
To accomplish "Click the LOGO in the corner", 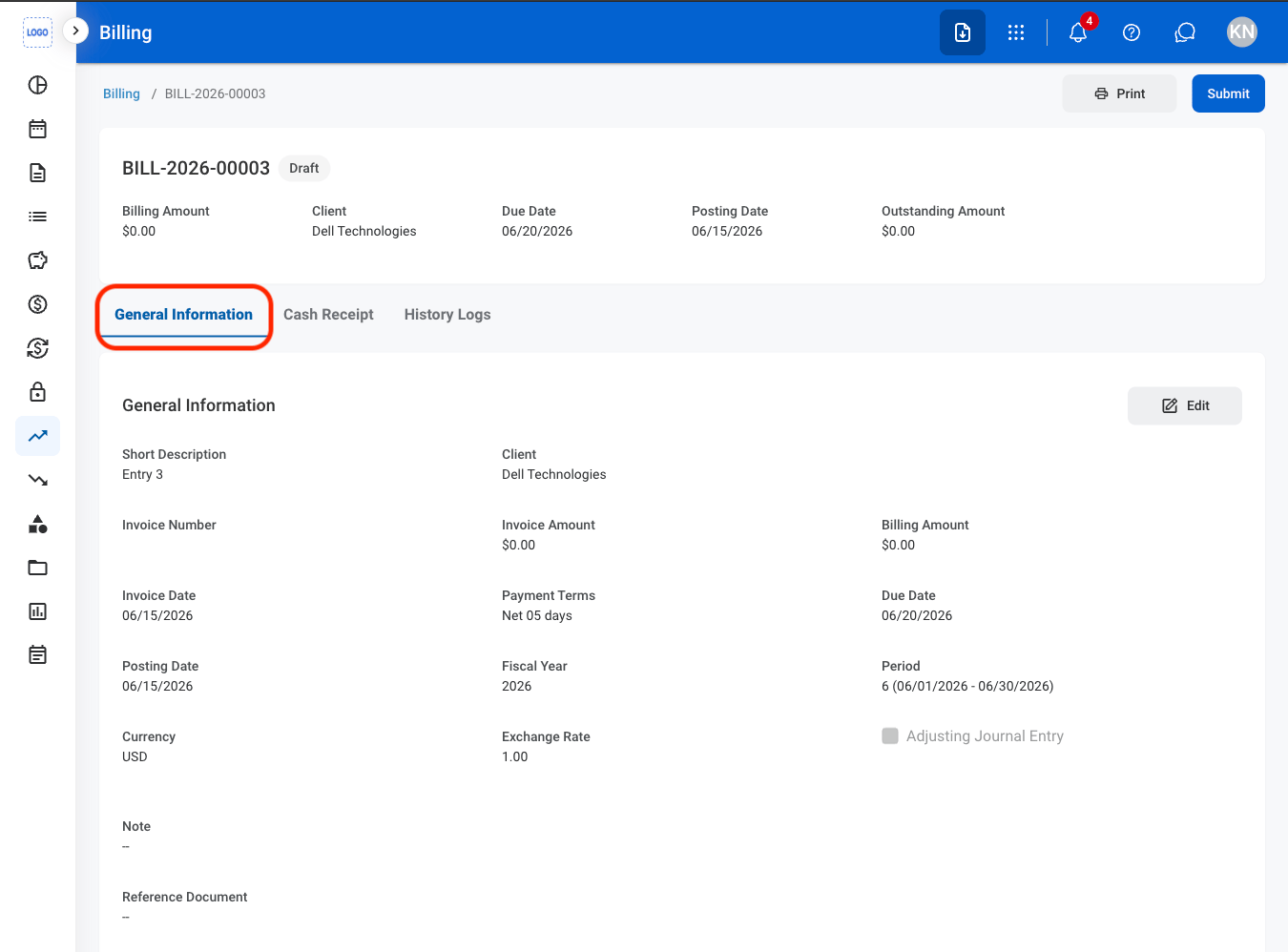I will pos(37,32).
